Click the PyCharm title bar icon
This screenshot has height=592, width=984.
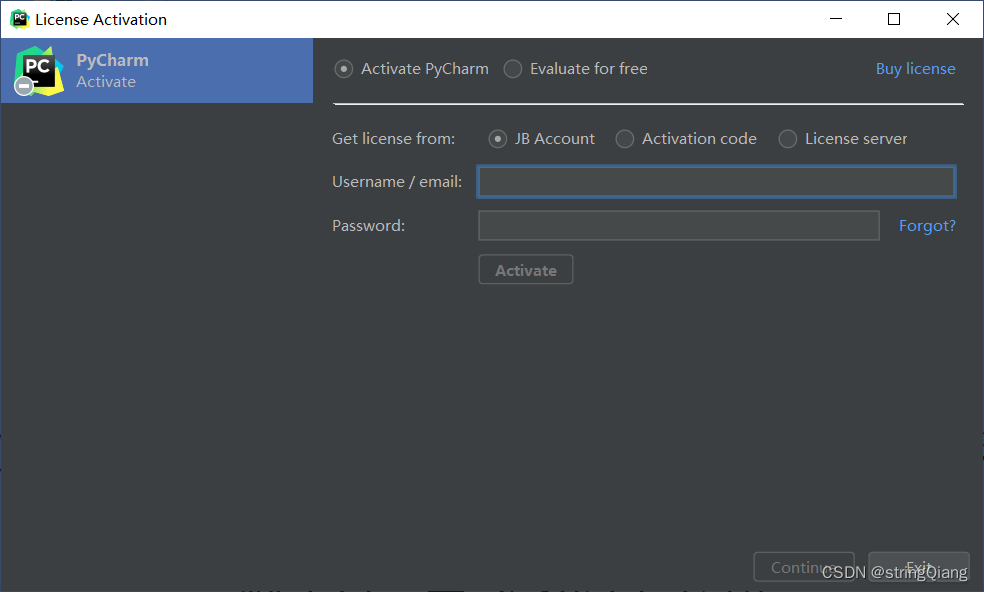19,19
